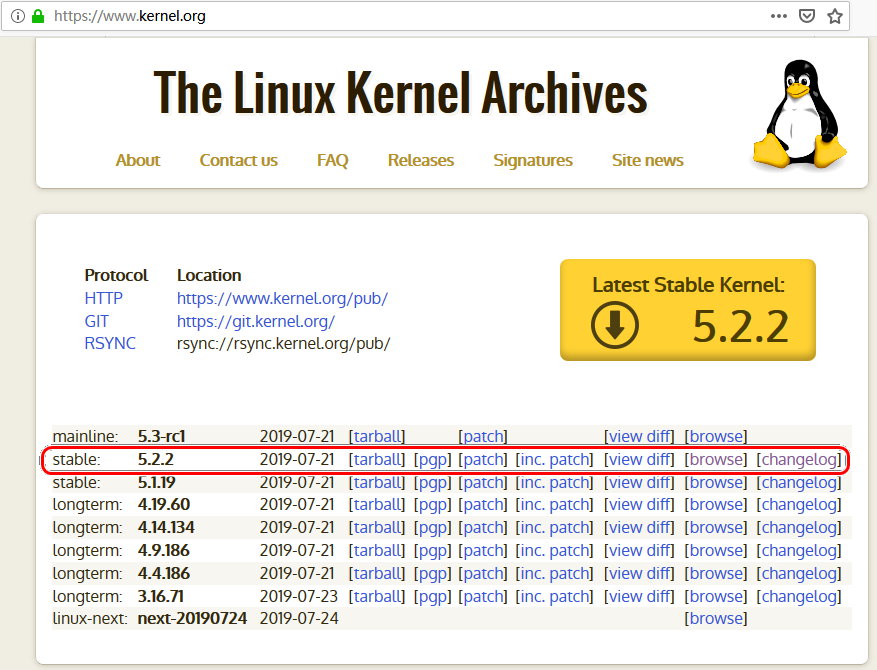Open the page actions three-dots menu
Image resolution: width=877 pixels, height=670 pixels.
(779, 16)
